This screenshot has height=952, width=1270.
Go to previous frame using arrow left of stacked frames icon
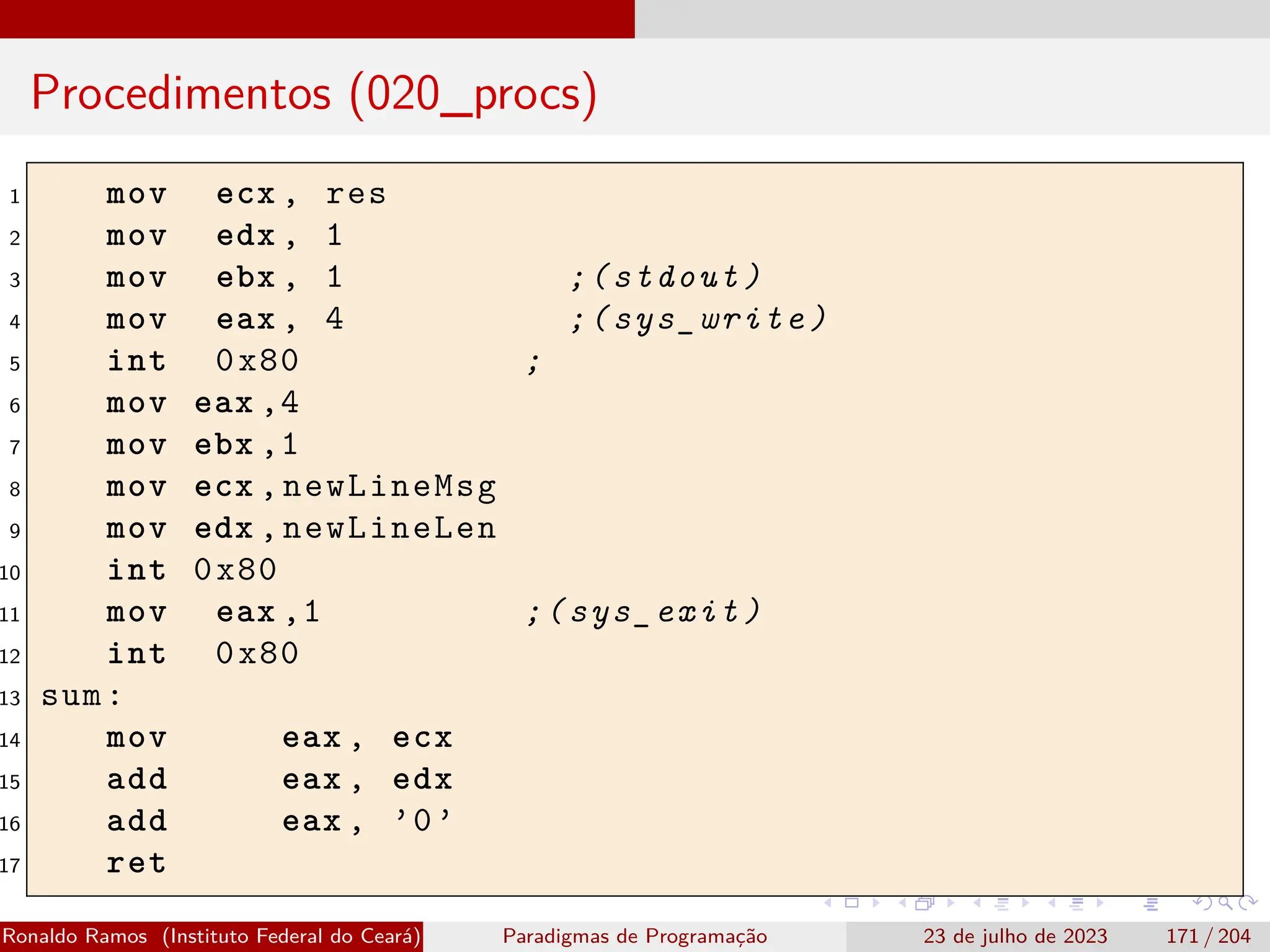pyautogui.click(x=902, y=903)
